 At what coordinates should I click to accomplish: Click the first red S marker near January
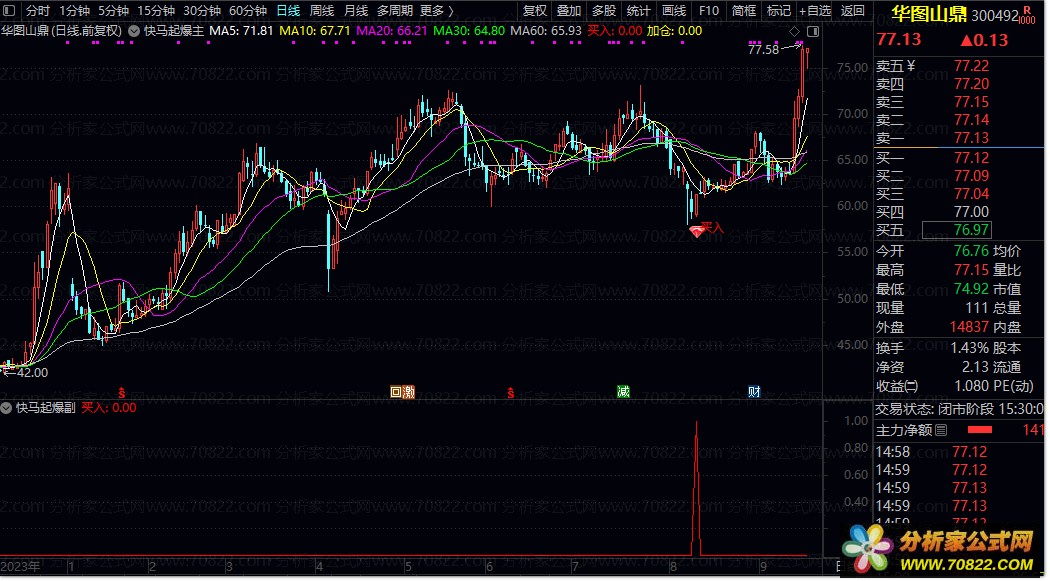(122, 393)
